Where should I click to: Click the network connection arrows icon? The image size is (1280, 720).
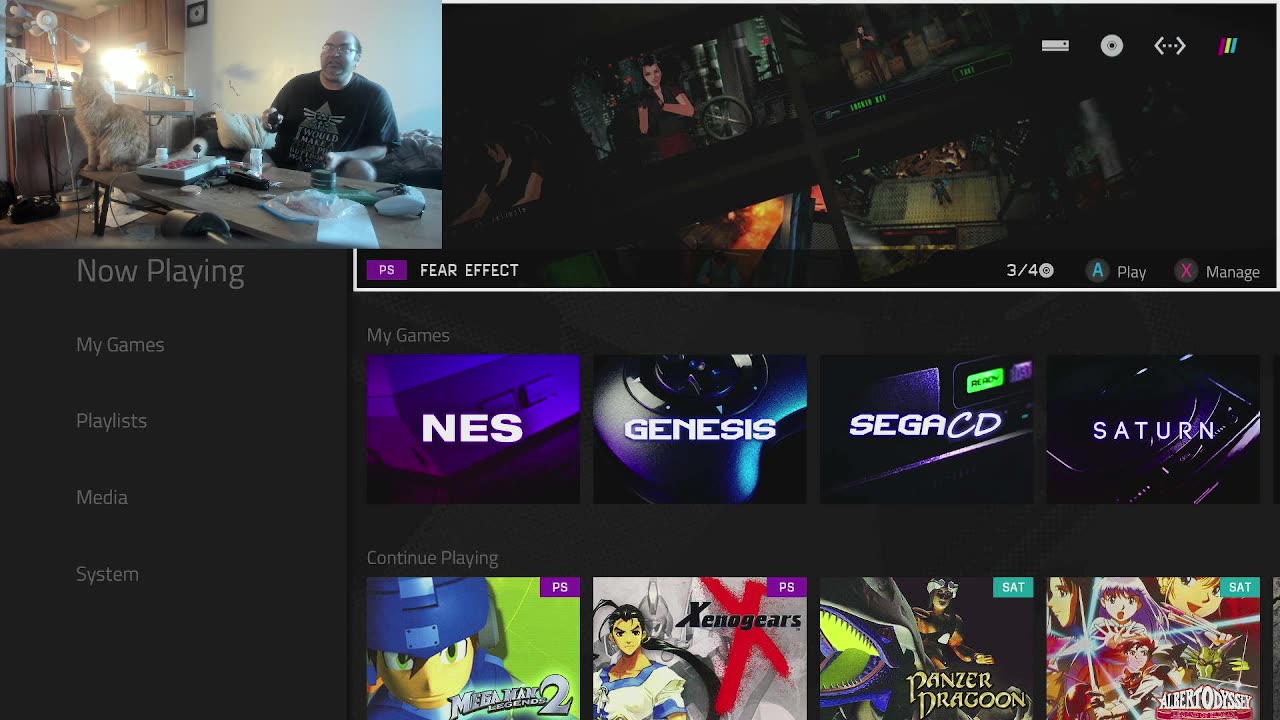click(x=1169, y=46)
